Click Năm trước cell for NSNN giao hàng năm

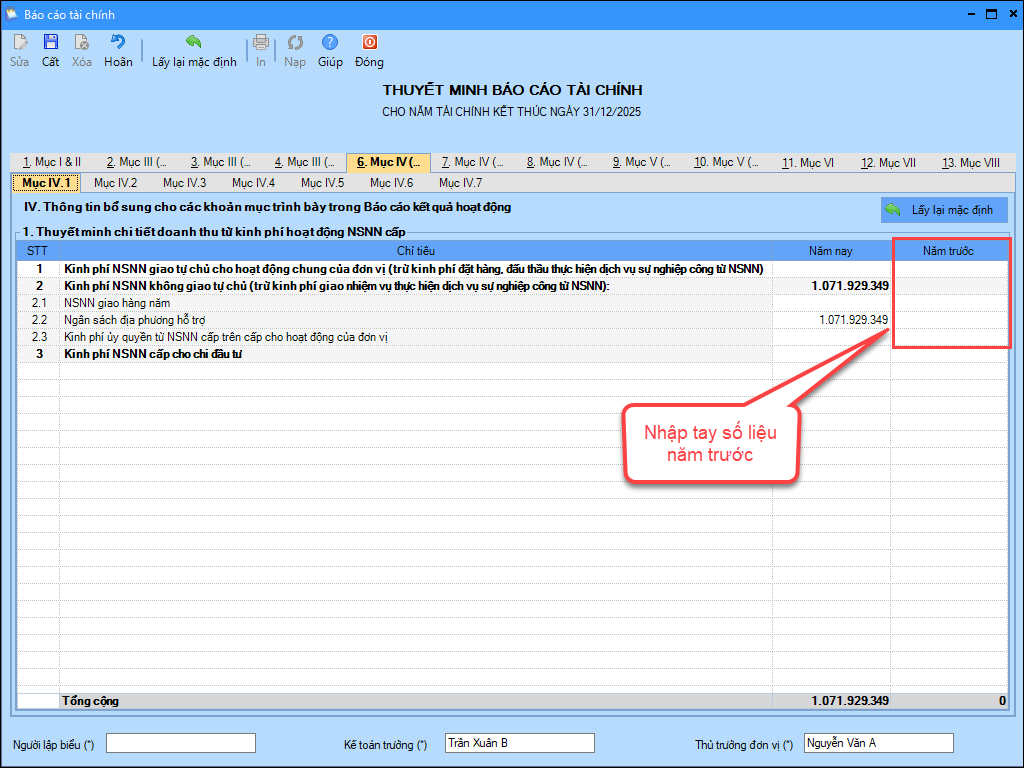coord(949,302)
